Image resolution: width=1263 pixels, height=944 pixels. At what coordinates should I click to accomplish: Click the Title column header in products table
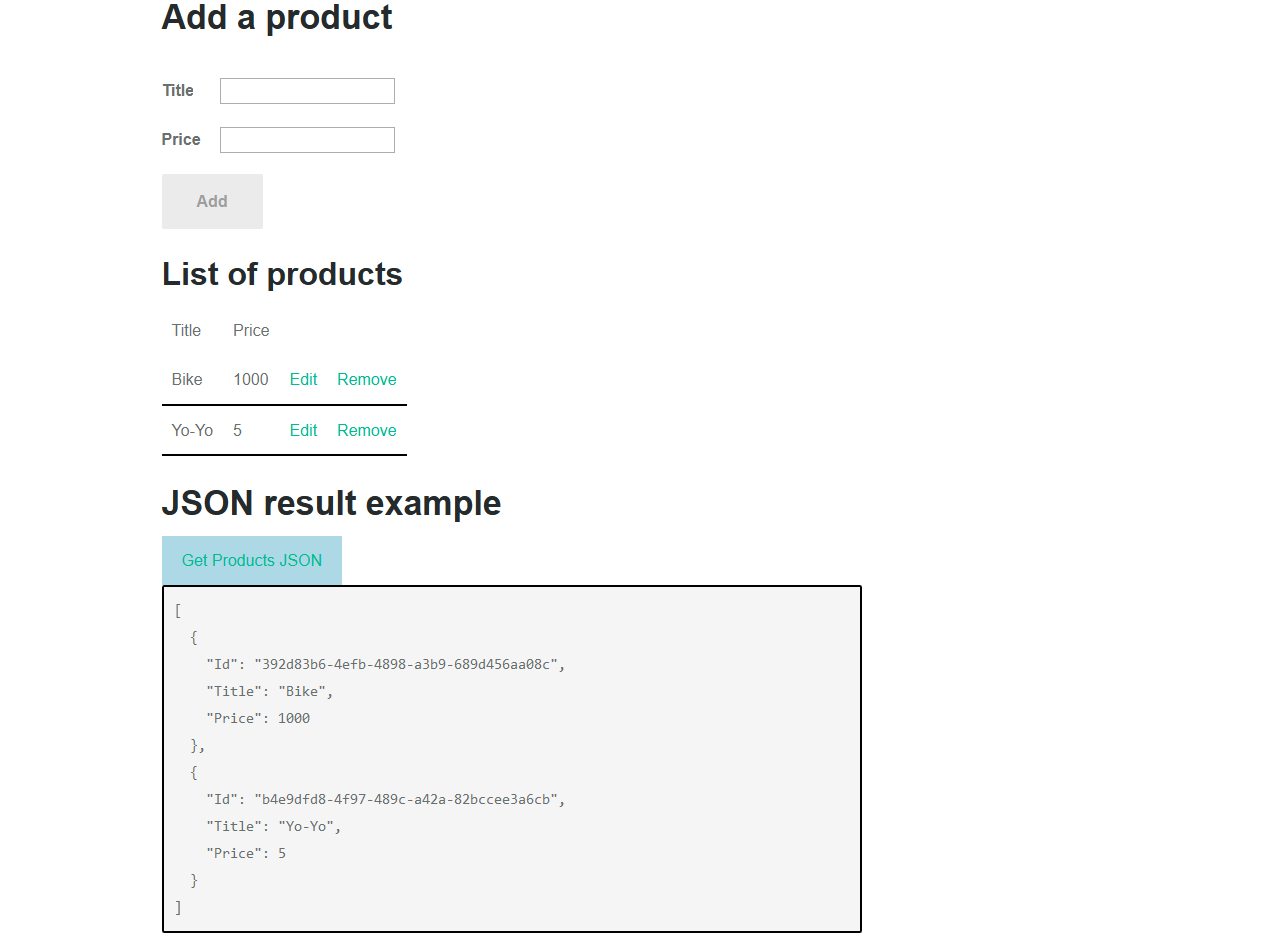click(186, 331)
